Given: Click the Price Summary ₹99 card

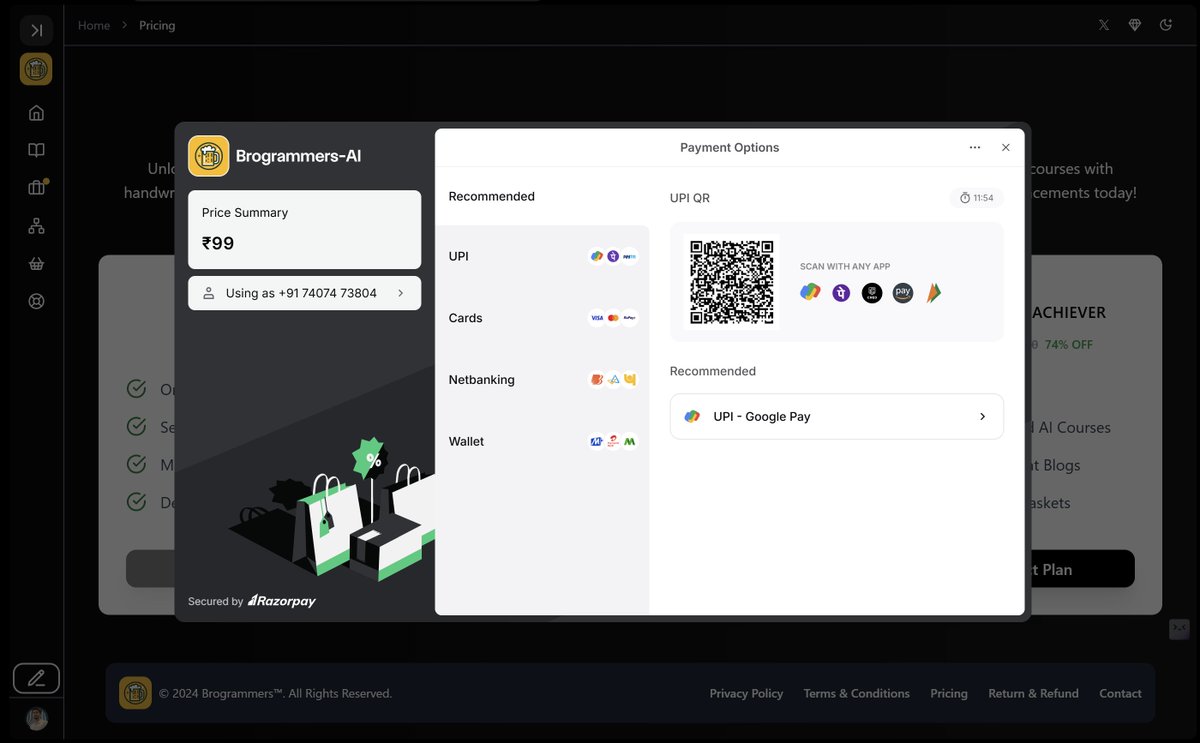Looking at the screenshot, I should pos(304,229).
